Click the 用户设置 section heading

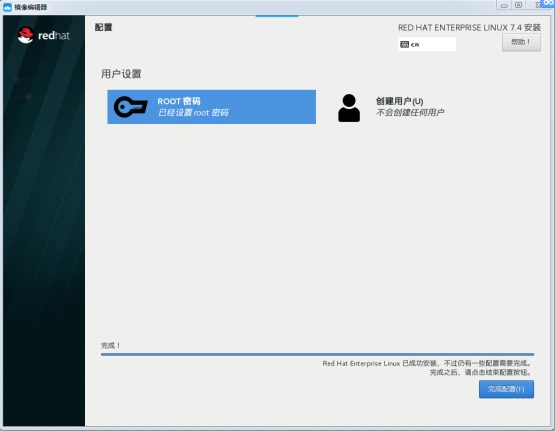[x=121, y=74]
